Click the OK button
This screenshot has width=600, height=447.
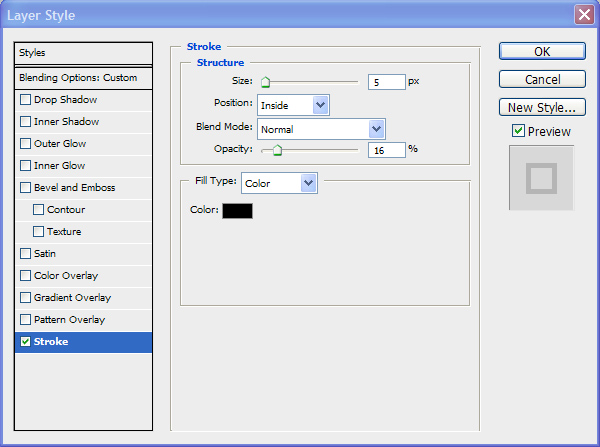coord(542,51)
